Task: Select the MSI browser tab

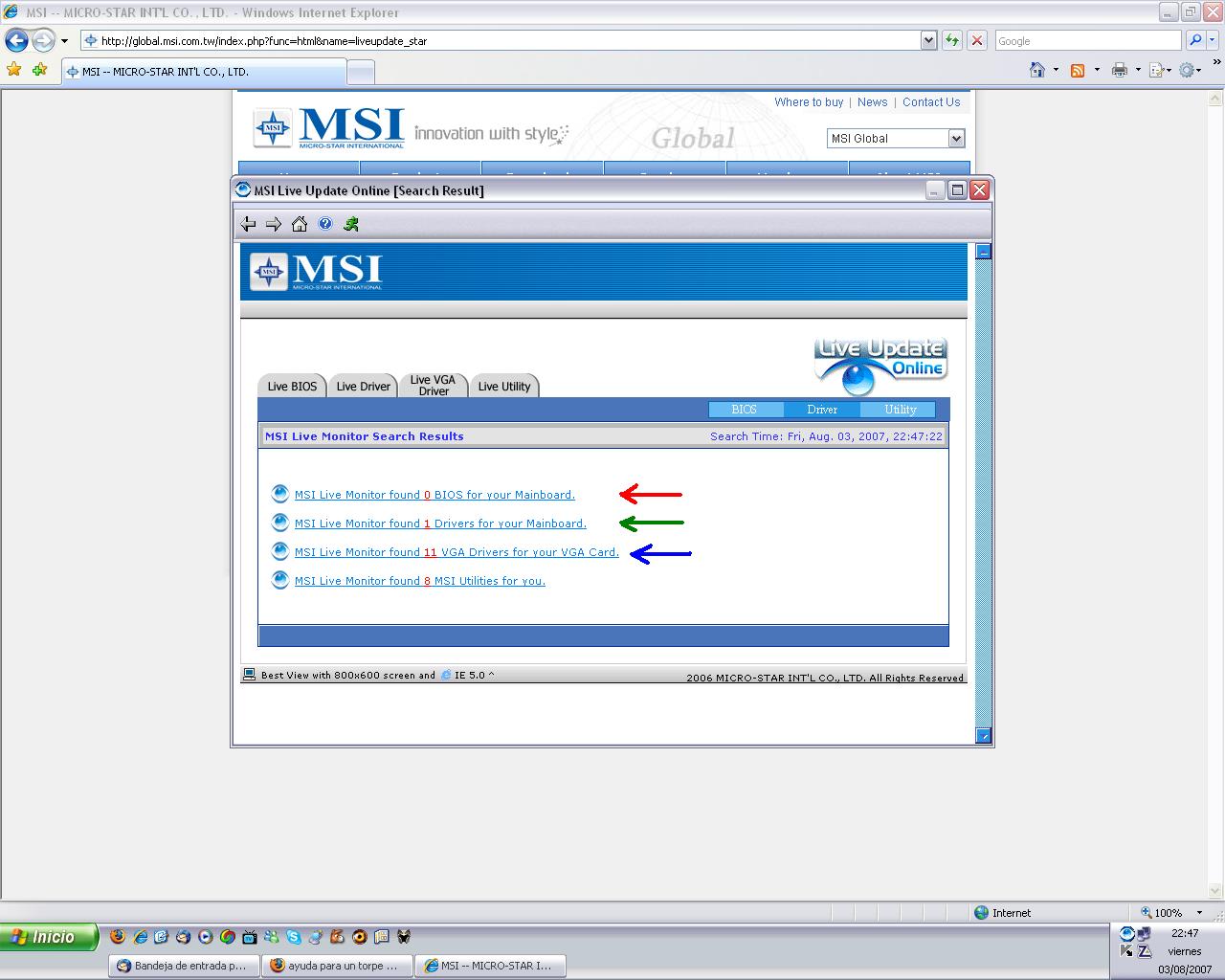Action: pos(203,72)
